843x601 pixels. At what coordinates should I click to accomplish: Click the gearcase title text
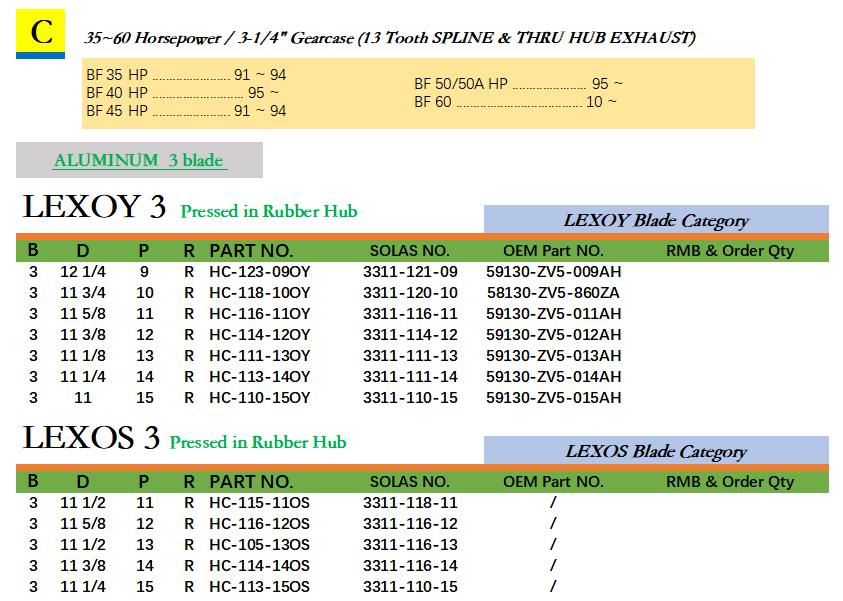point(390,38)
